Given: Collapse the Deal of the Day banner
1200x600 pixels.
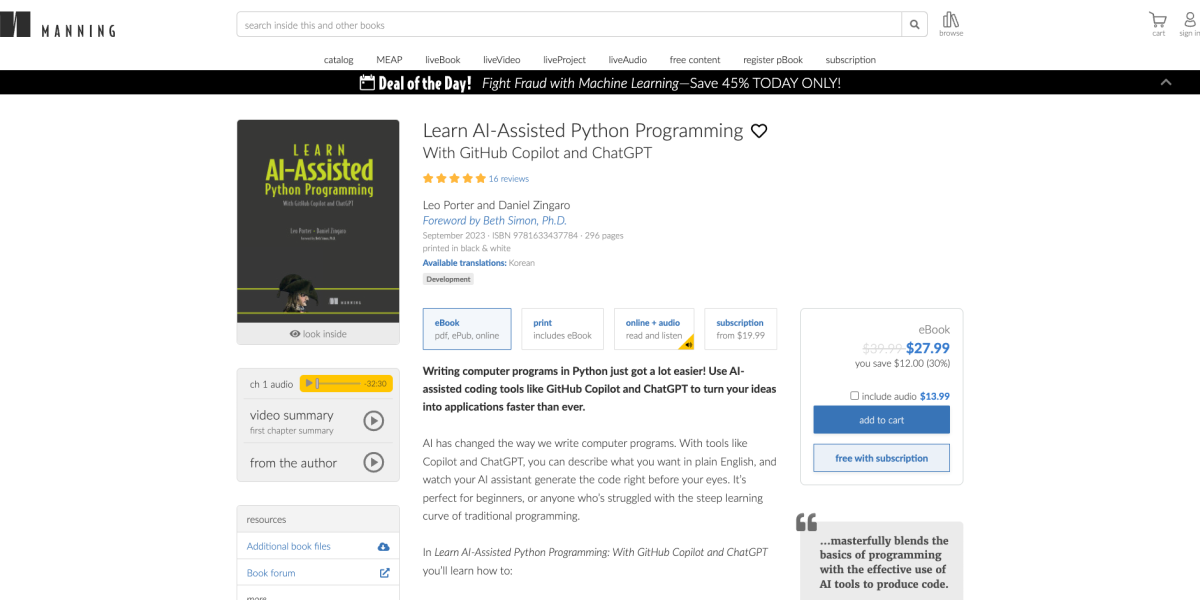Looking at the screenshot, I should tap(1165, 83).
